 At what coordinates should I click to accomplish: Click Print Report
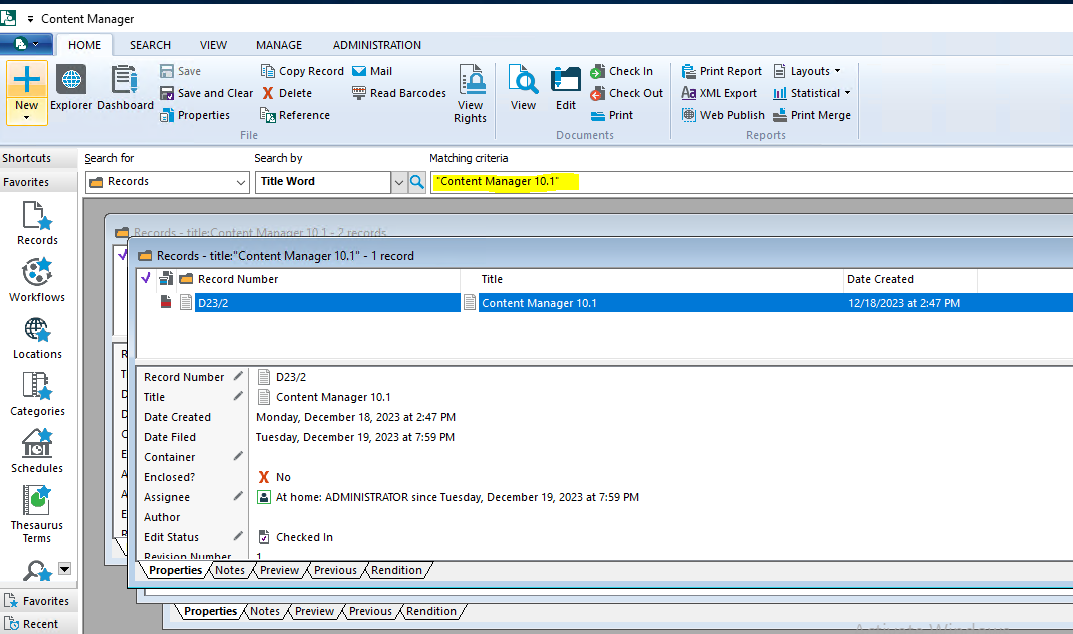click(721, 71)
